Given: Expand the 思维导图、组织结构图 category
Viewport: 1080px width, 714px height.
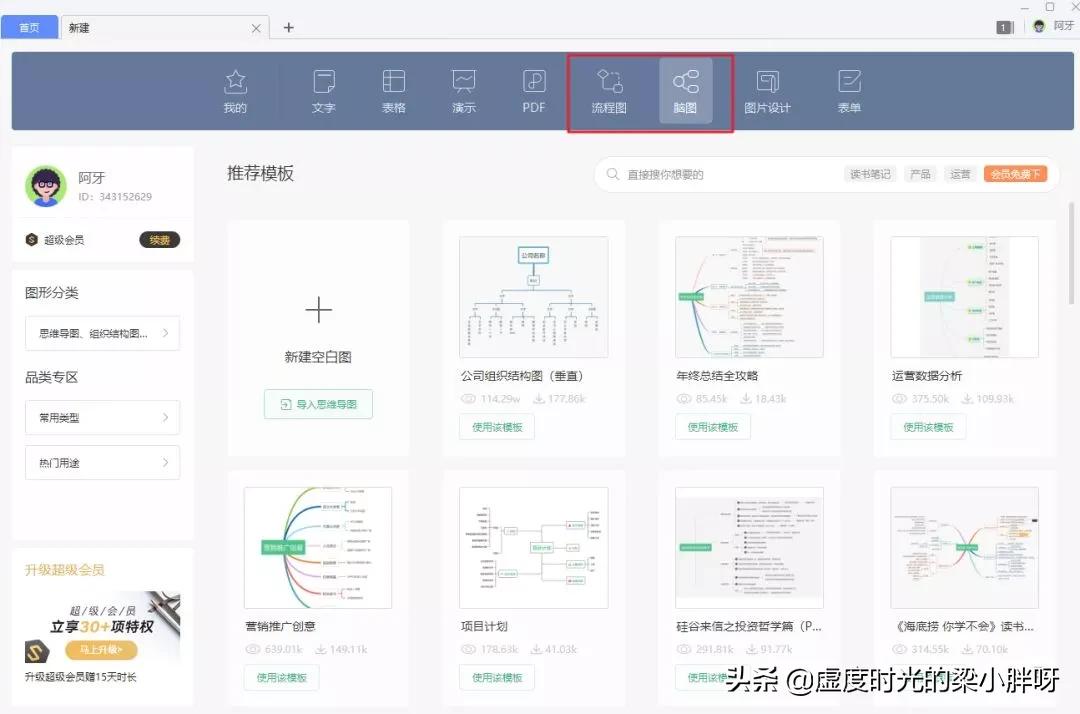Looking at the screenshot, I should 103,332.
